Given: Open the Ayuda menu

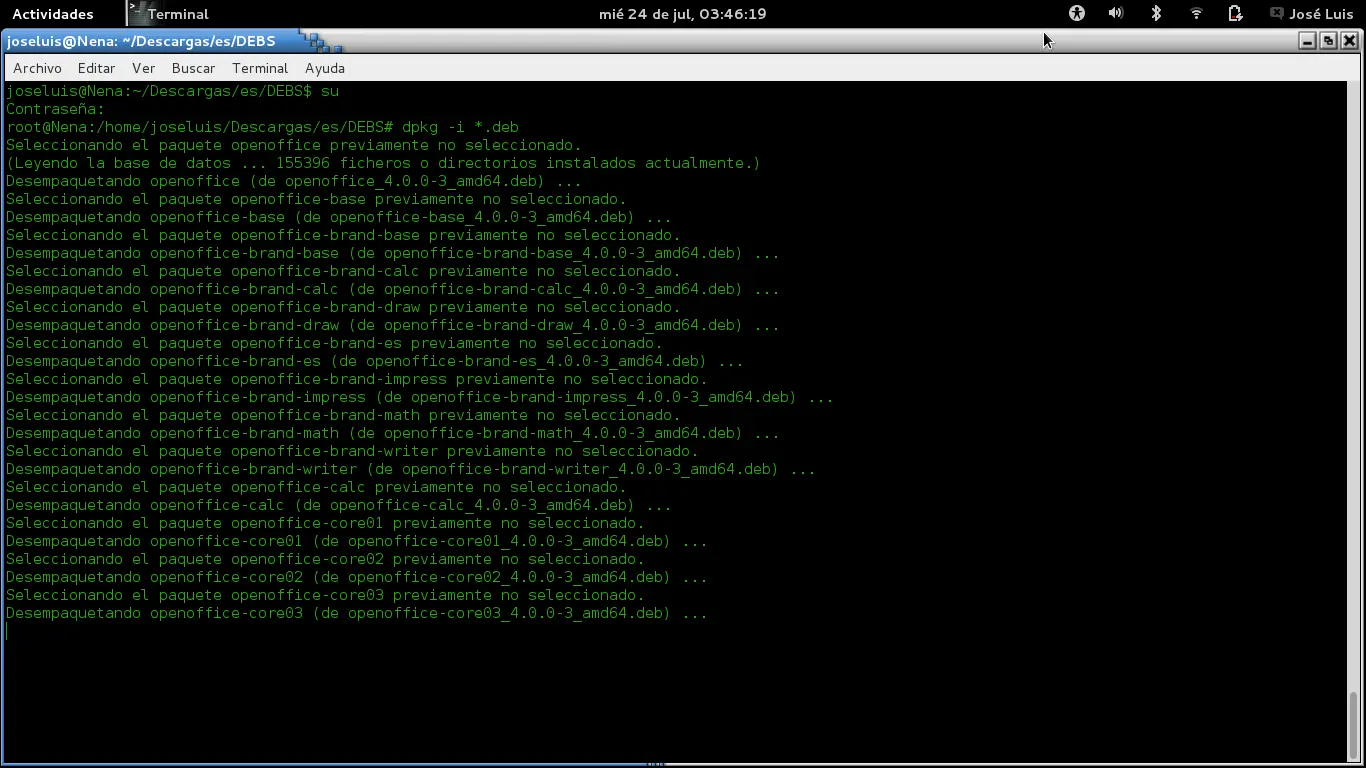Looking at the screenshot, I should pos(325,68).
